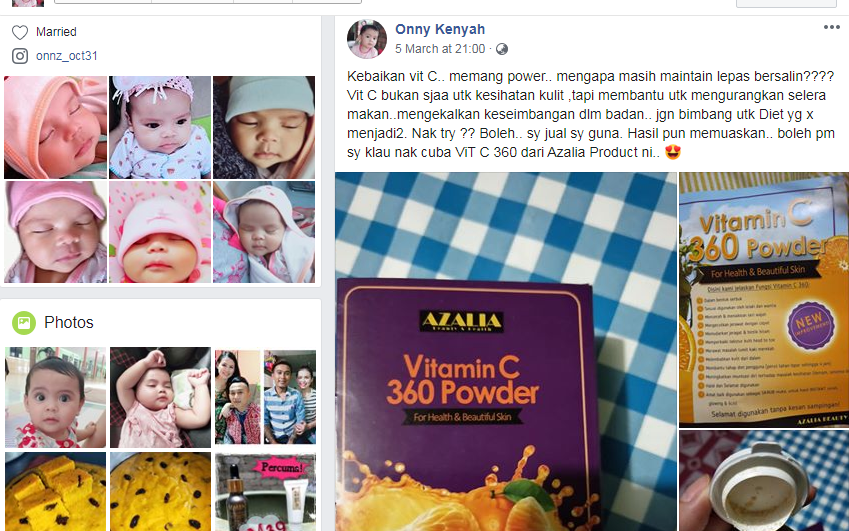Click the Instagram icon beside onnz_oct31
This screenshot has width=849, height=531.
pyautogui.click(x=20, y=56)
